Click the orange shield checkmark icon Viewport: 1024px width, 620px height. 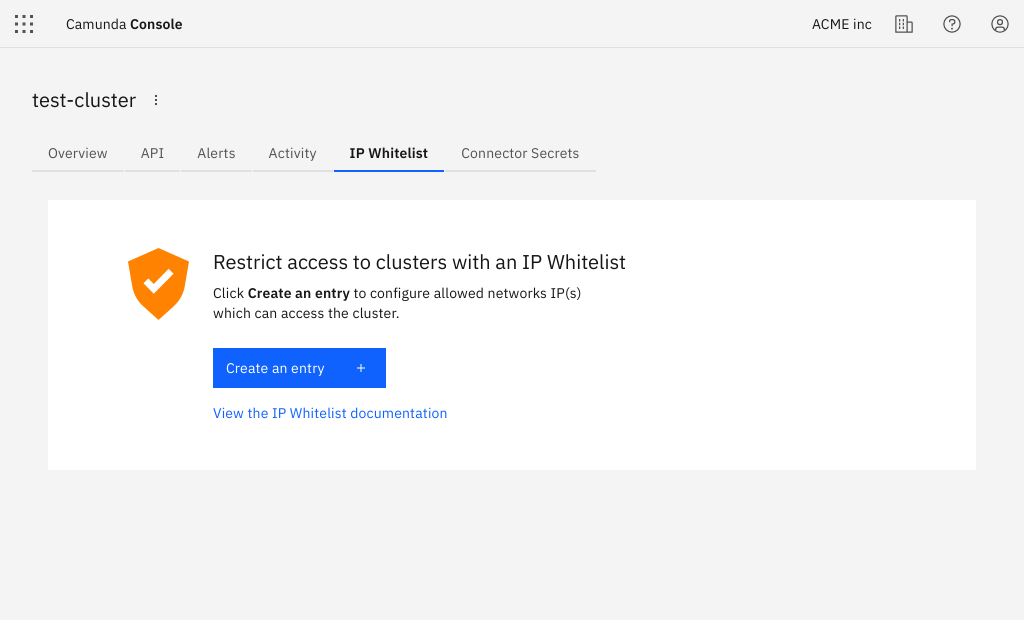tap(158, 283)
